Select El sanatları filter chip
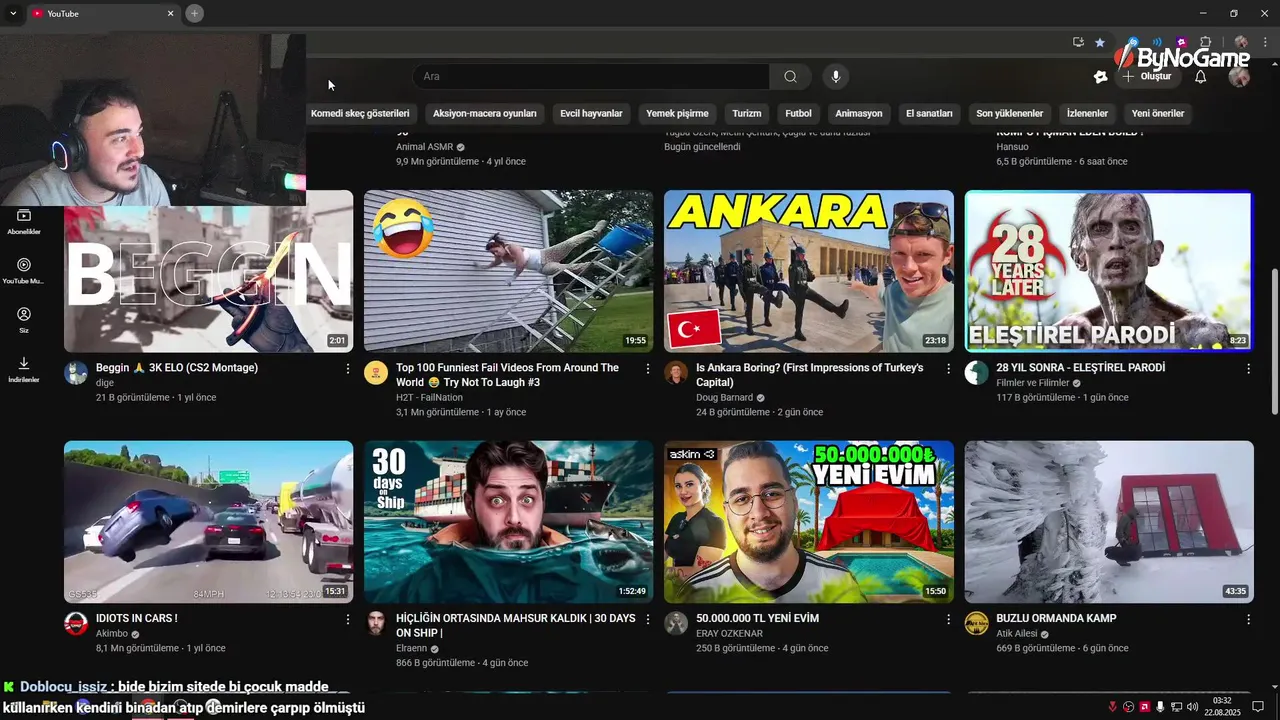Screen dimensions: 1280x720 point(929,113)
